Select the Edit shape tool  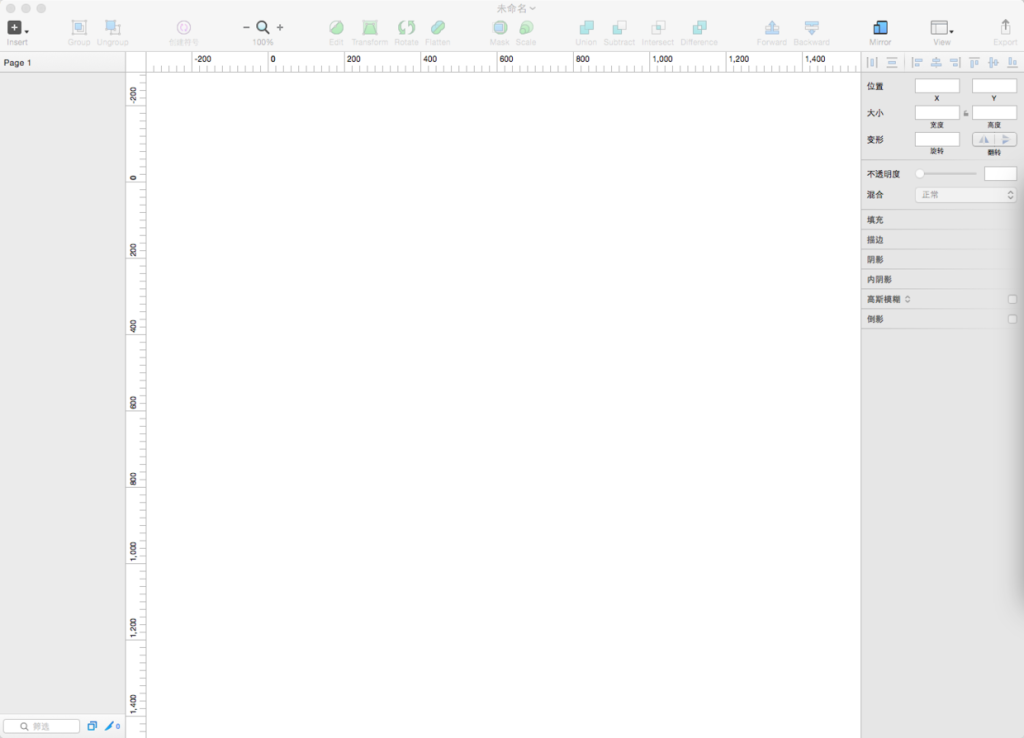[336, 27]
